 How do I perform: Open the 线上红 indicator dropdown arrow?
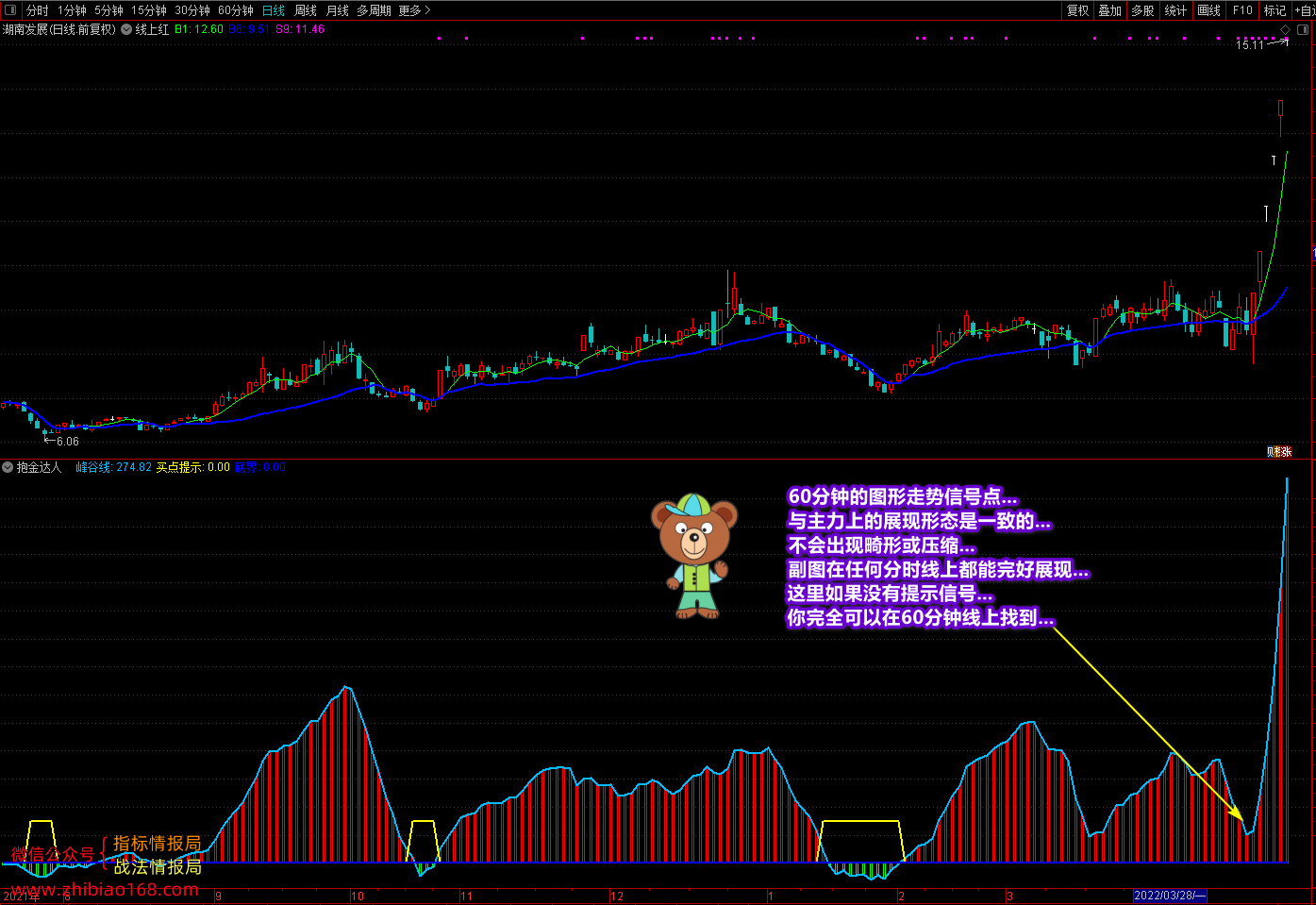tap(126, 29)
